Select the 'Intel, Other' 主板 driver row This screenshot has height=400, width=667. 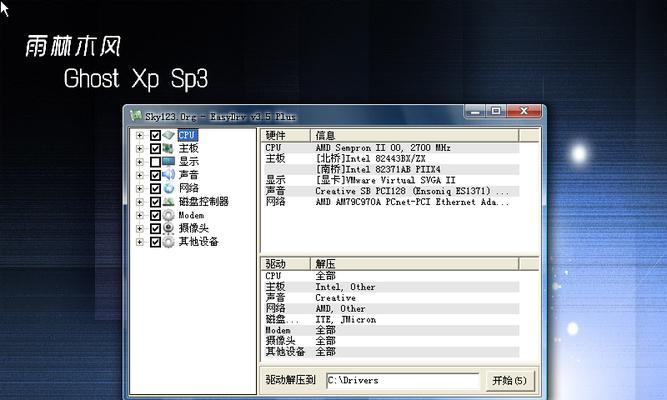coord(390,287)
